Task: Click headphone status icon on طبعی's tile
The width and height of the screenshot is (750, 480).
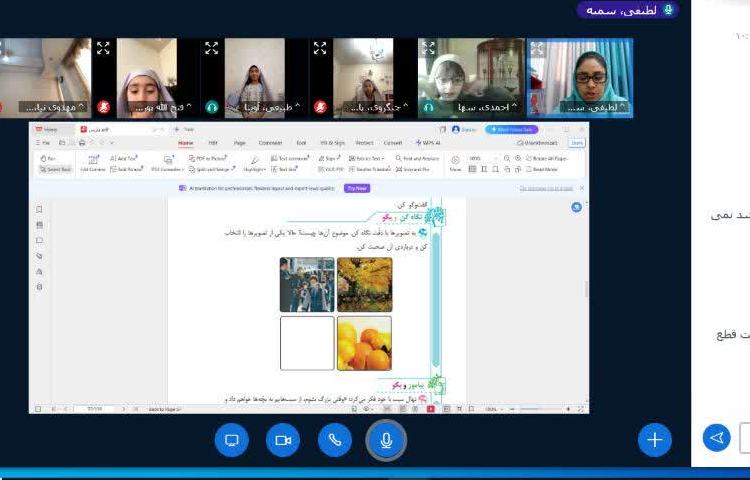Action: point(212,107)
